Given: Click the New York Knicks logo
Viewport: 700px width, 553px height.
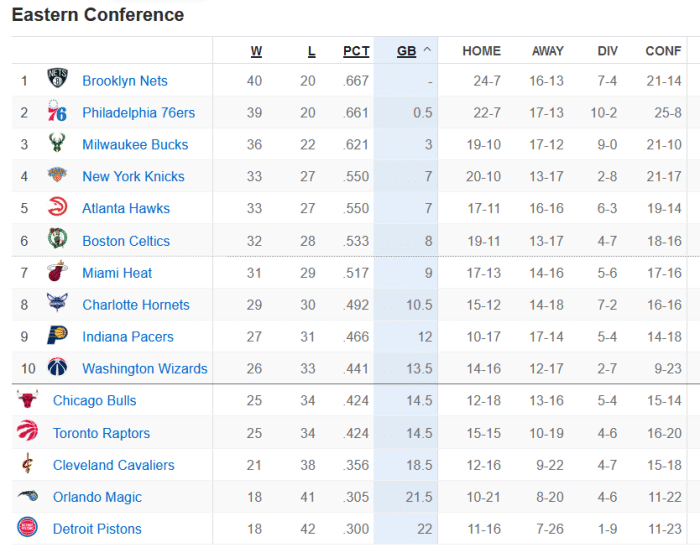Looking at the screenshot, I should [57, 176].
